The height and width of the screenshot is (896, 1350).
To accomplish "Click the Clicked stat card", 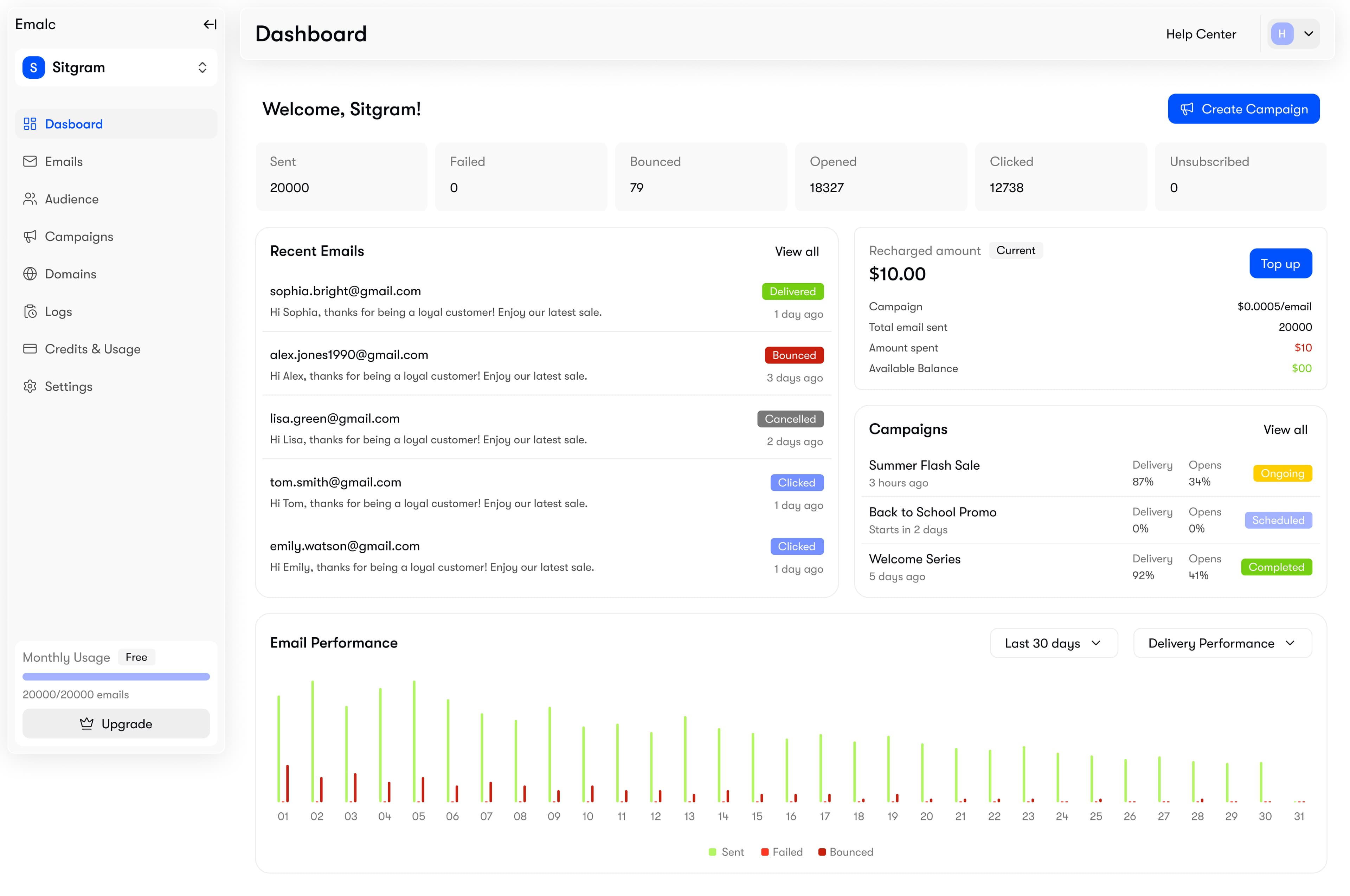I will 1061,176.
